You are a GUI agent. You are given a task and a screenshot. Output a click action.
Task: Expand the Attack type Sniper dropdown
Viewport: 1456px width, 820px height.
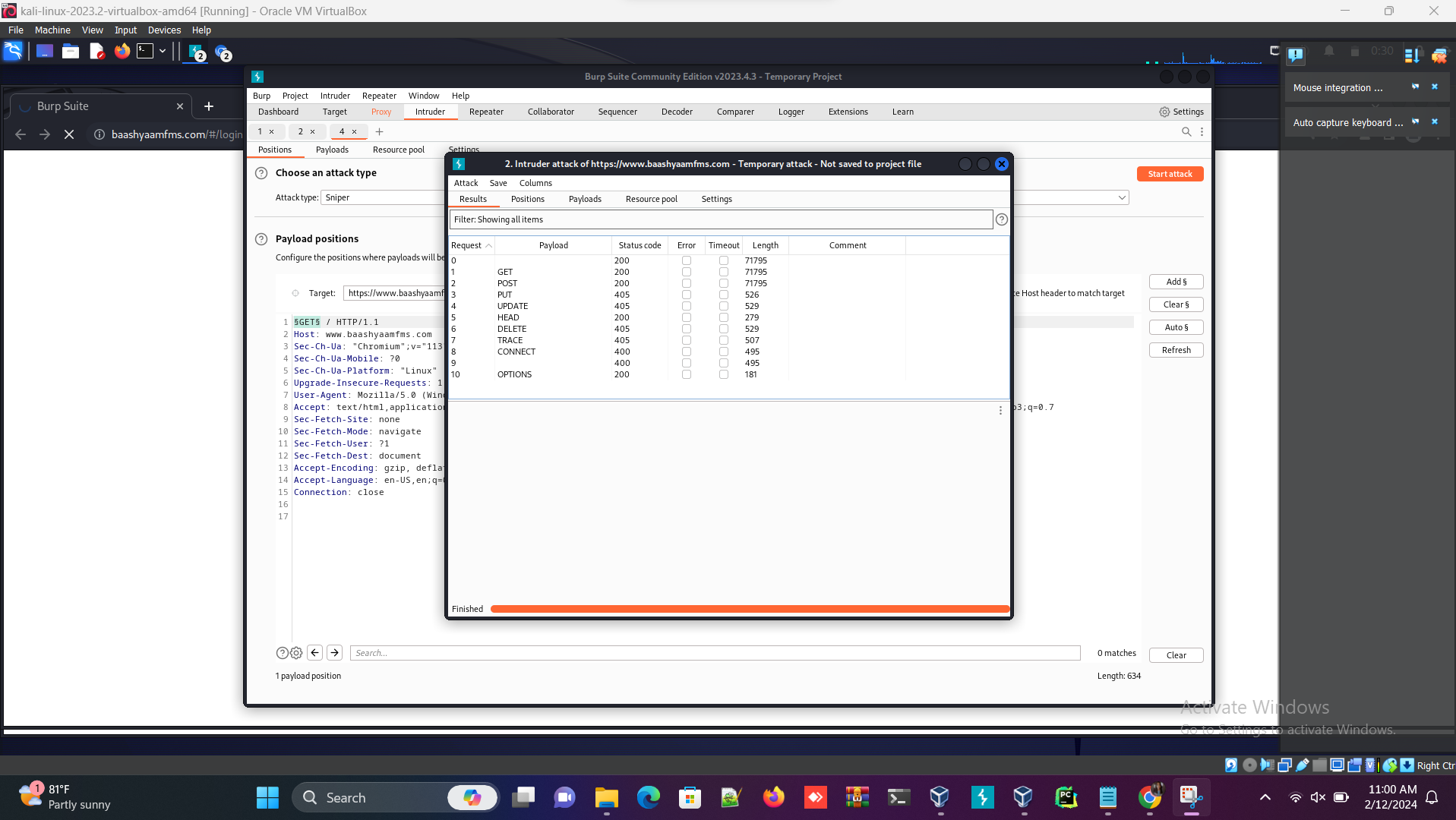(1121, 197)
